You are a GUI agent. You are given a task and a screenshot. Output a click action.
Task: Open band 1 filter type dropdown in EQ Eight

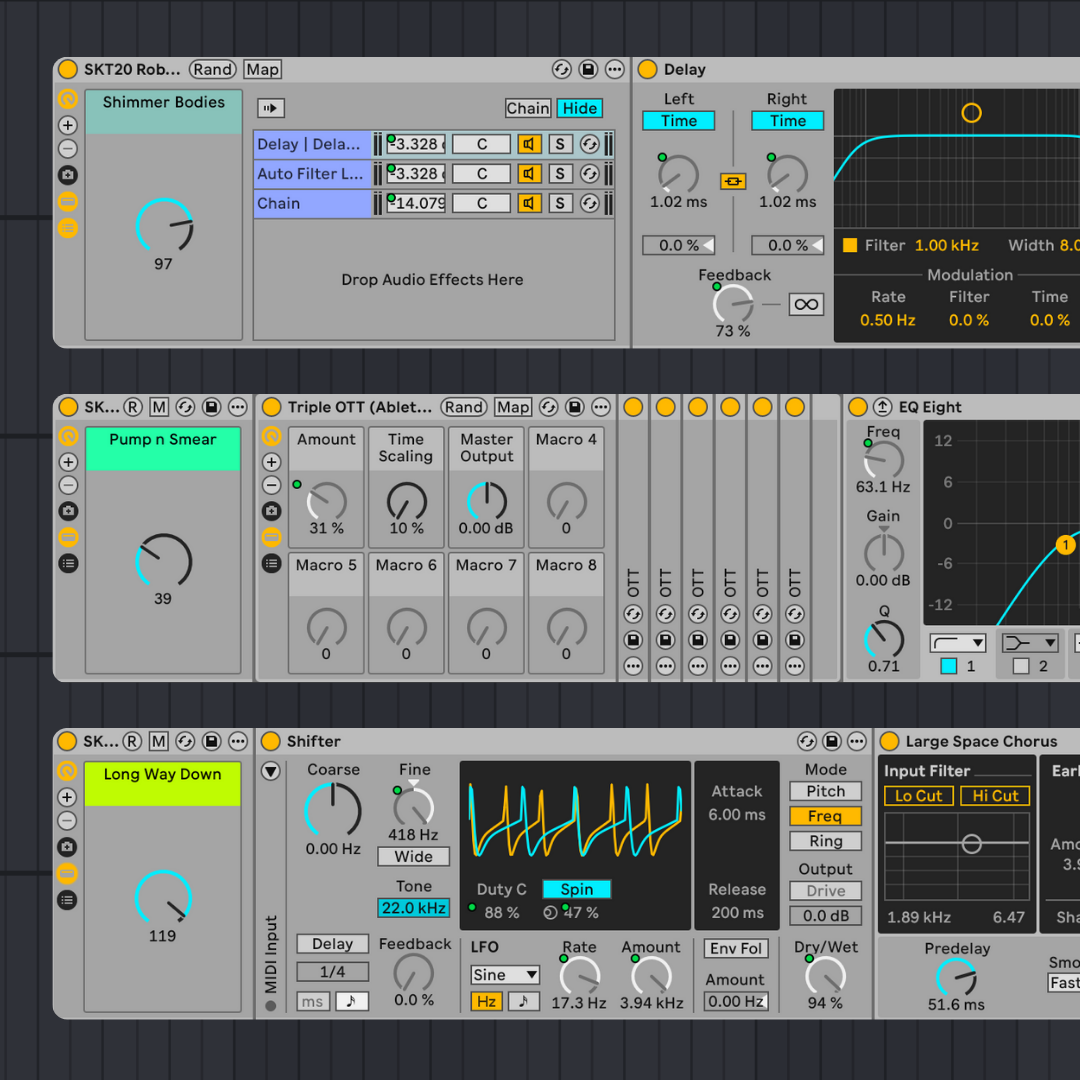click(957, 642)
